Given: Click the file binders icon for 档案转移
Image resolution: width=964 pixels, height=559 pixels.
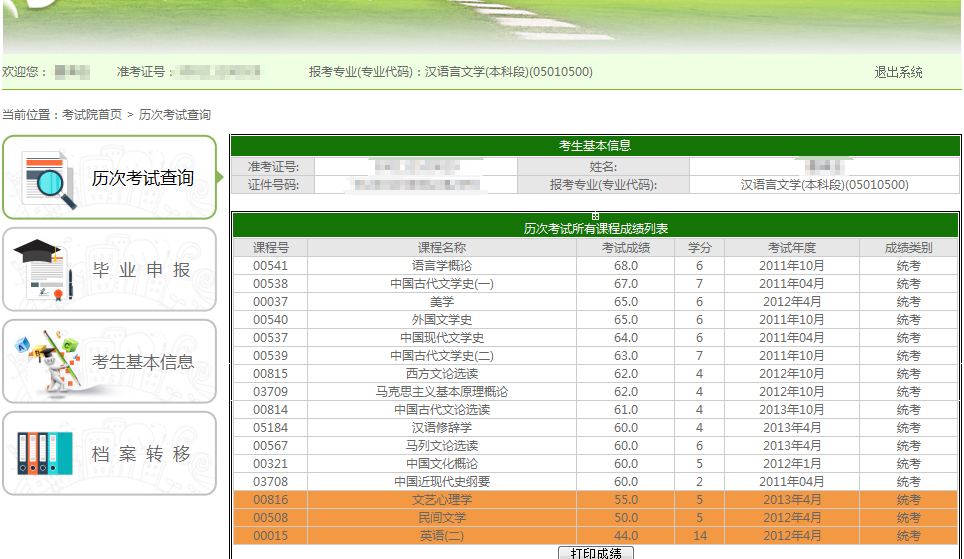Looking at the screenshot, I should 44,454.
